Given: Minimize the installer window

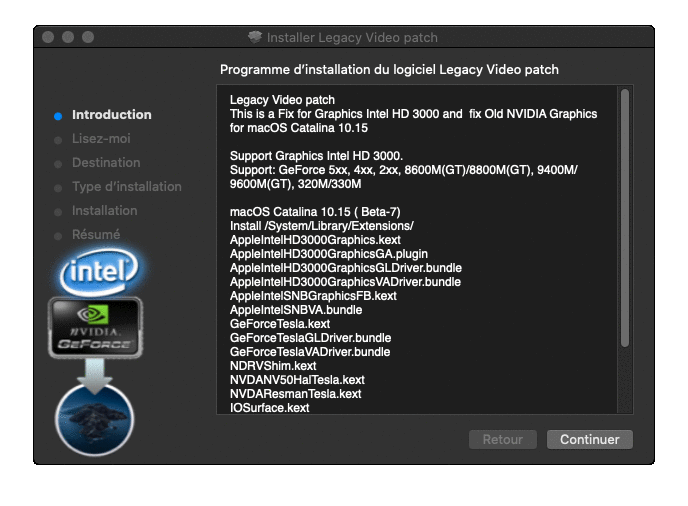Looking at the screenshot, I should click(x=68, y=37).
